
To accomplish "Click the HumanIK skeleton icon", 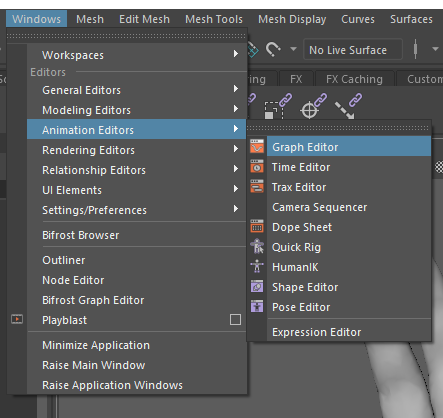I will pyautogui.click(x=257, y=266).
